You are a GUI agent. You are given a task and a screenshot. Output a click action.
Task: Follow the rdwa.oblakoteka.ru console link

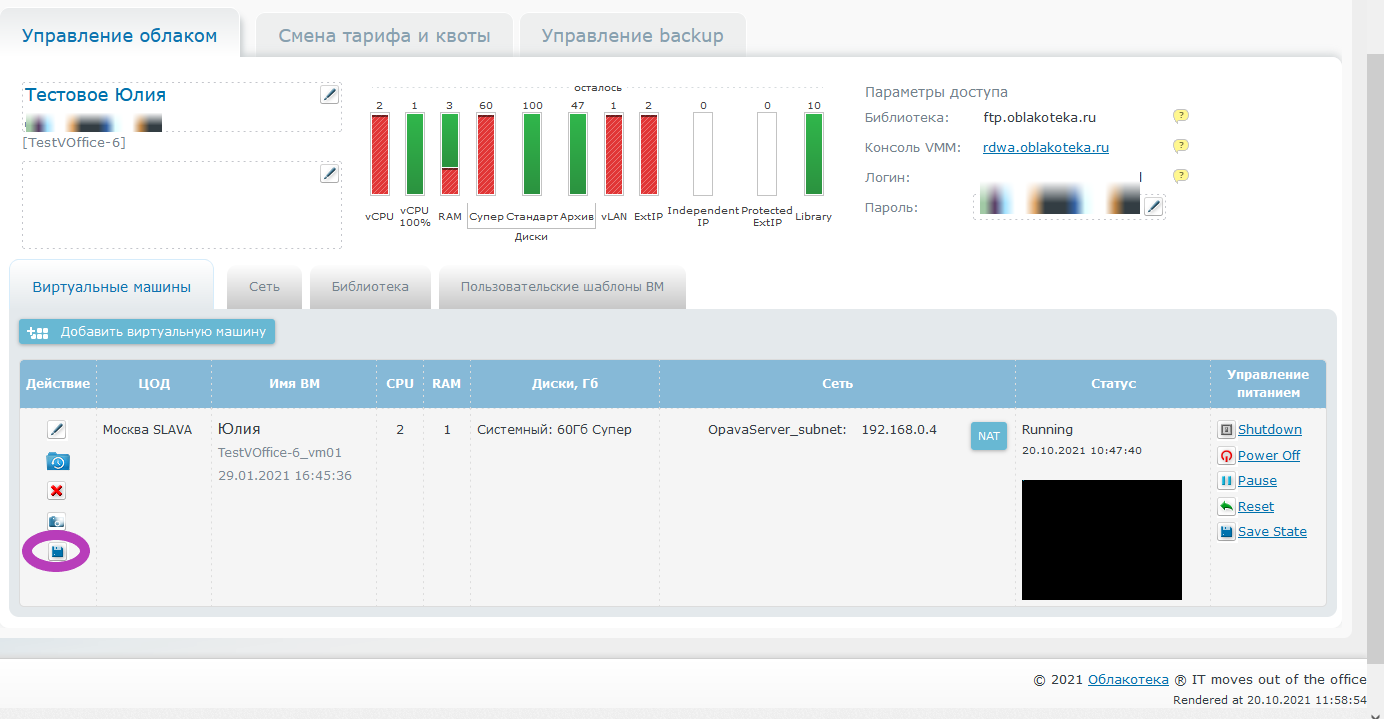(1045, 147)
